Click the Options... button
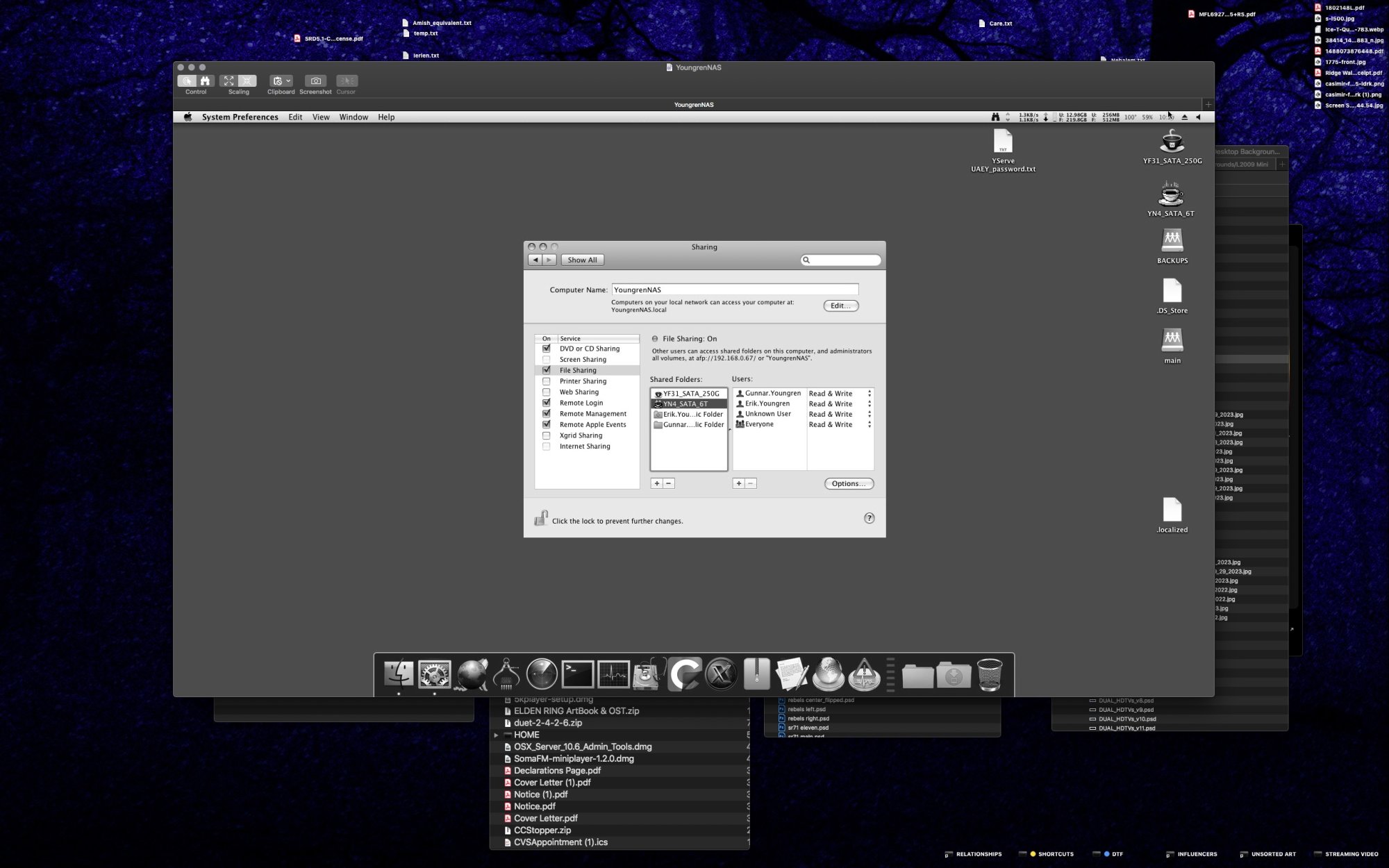This screenshot has width=1389, height=868. click(848, 484)
